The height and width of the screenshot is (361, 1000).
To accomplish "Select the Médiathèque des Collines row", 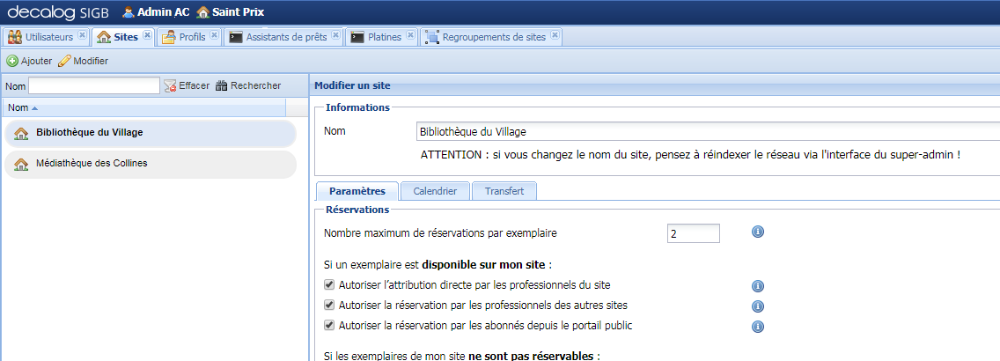I will [x=150, y=164].
